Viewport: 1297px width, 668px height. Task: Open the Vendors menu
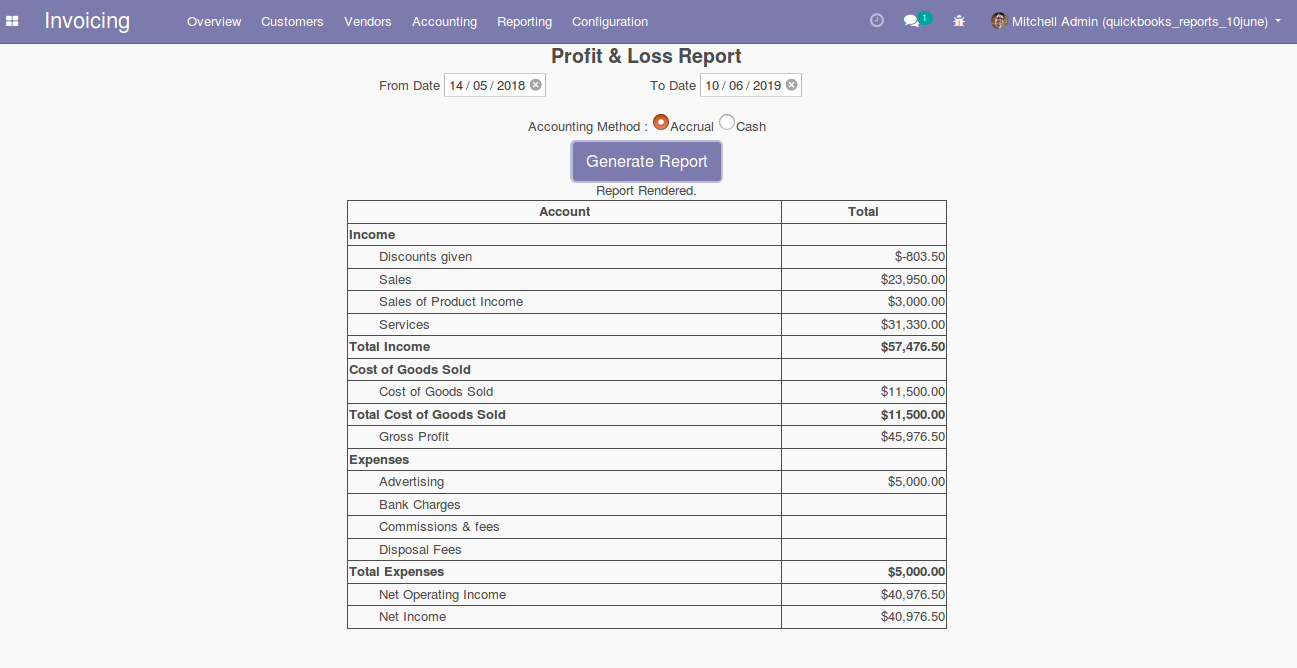click(368, 21)
